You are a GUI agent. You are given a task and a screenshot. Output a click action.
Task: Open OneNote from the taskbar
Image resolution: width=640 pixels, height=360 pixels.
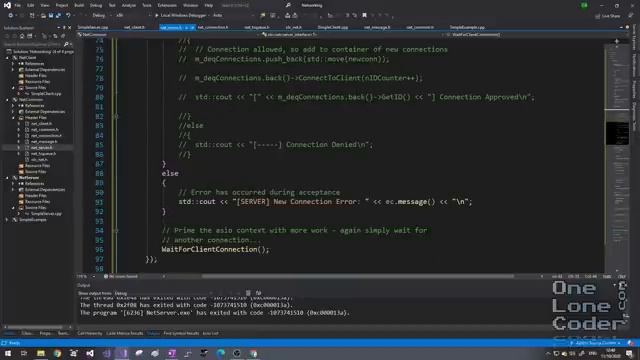click(x=171, y=353)
